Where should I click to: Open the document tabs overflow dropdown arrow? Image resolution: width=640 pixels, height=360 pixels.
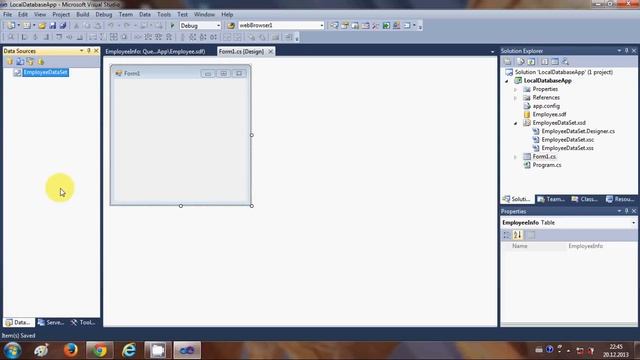[x=492, y=52]
